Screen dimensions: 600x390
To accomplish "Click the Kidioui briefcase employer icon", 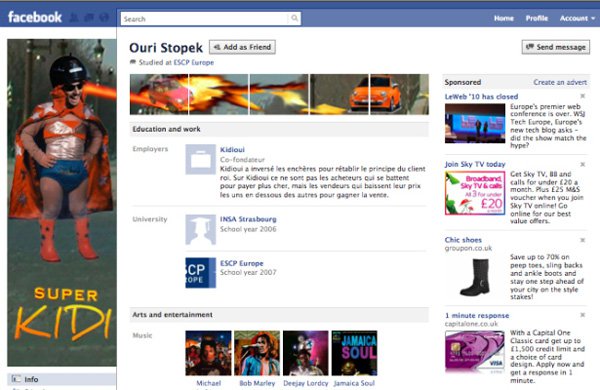I will pos(201,159).
